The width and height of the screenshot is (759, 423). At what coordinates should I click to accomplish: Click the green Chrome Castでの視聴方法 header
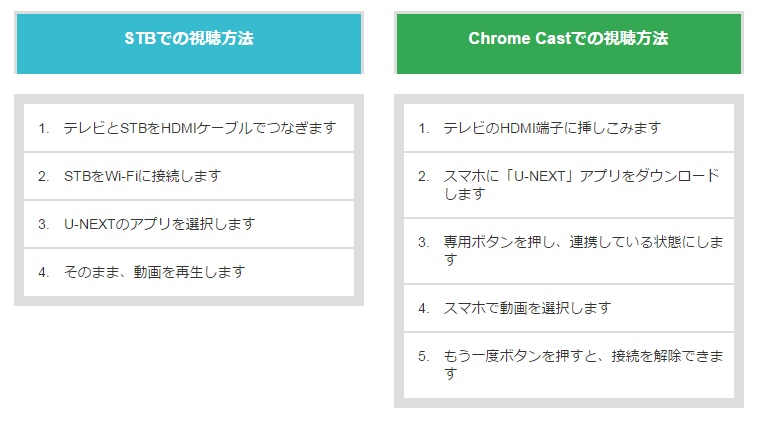point(569,44)
